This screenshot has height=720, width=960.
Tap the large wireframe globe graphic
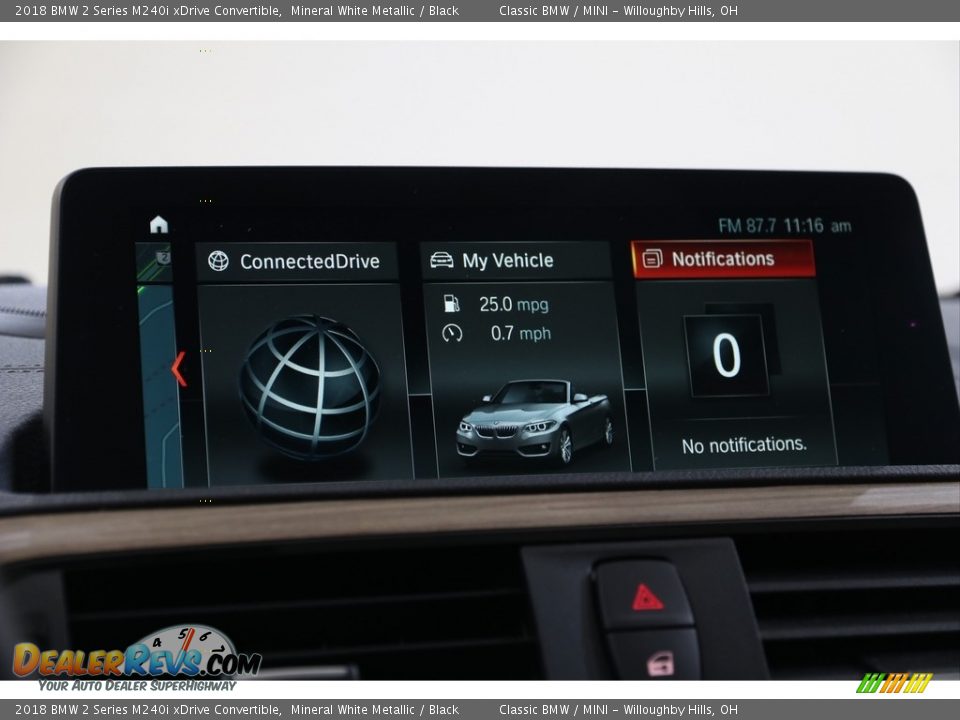(309, 387)
